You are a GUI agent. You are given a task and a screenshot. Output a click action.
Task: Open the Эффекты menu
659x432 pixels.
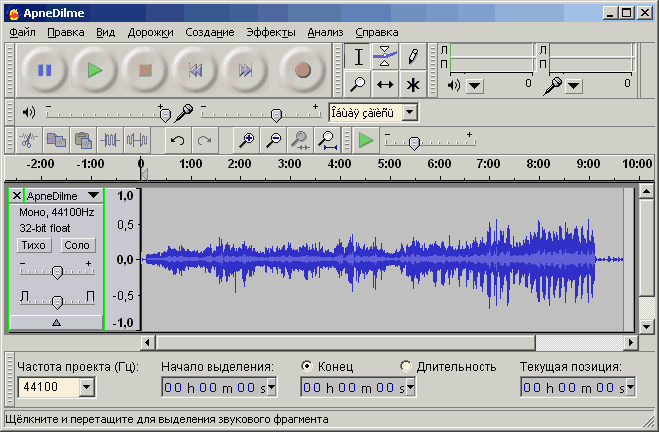(x=271, y=32)
